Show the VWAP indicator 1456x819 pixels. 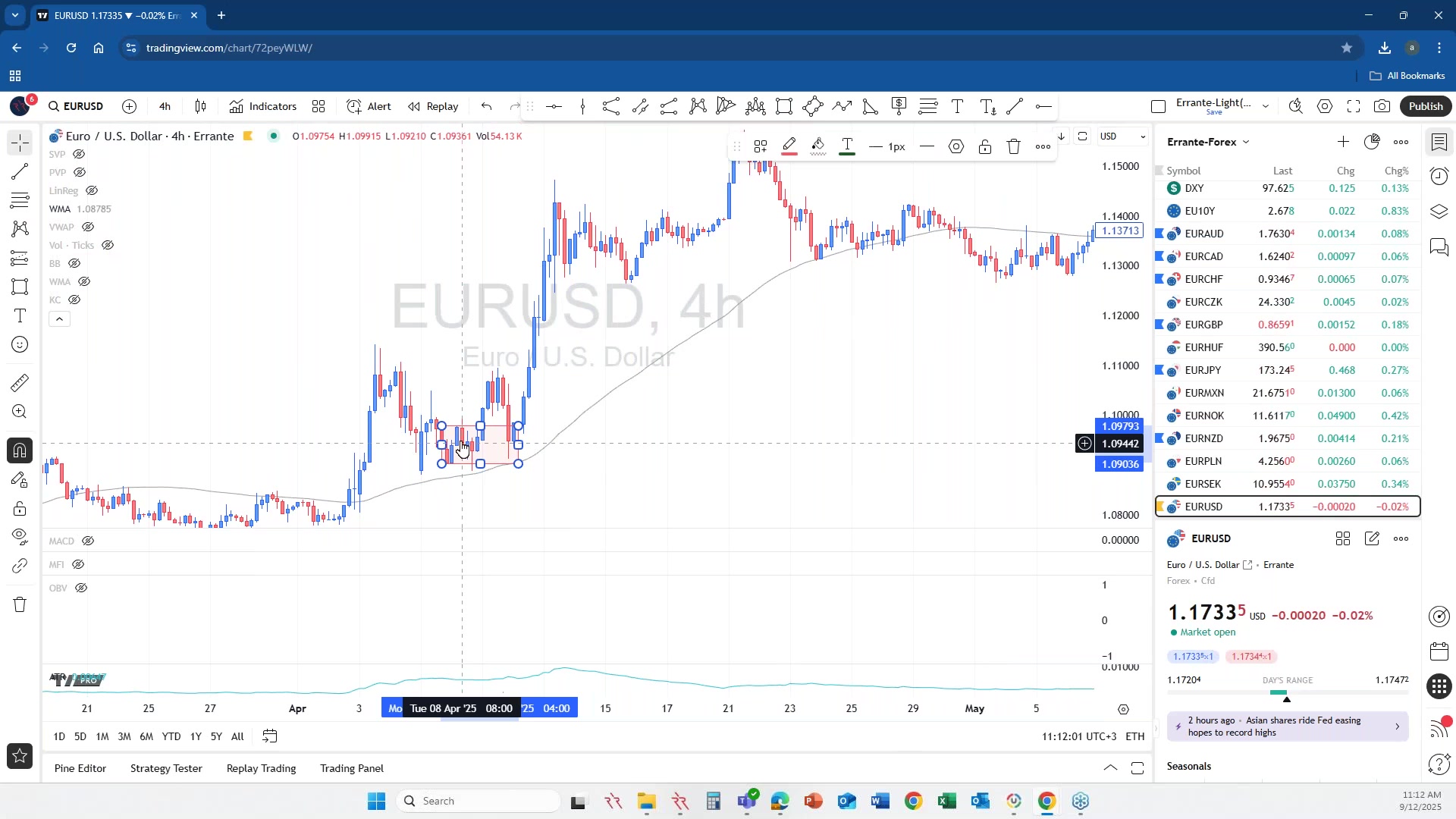(x=88, y=227)
